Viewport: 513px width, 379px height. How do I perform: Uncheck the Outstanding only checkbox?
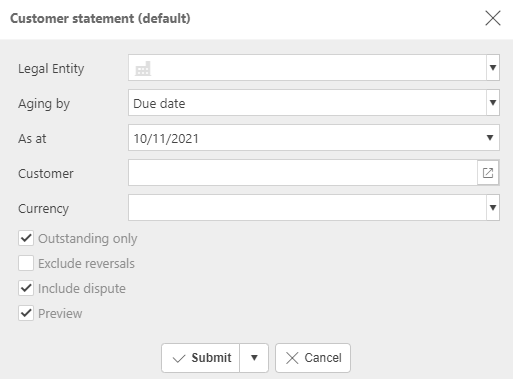coord(26,238)
